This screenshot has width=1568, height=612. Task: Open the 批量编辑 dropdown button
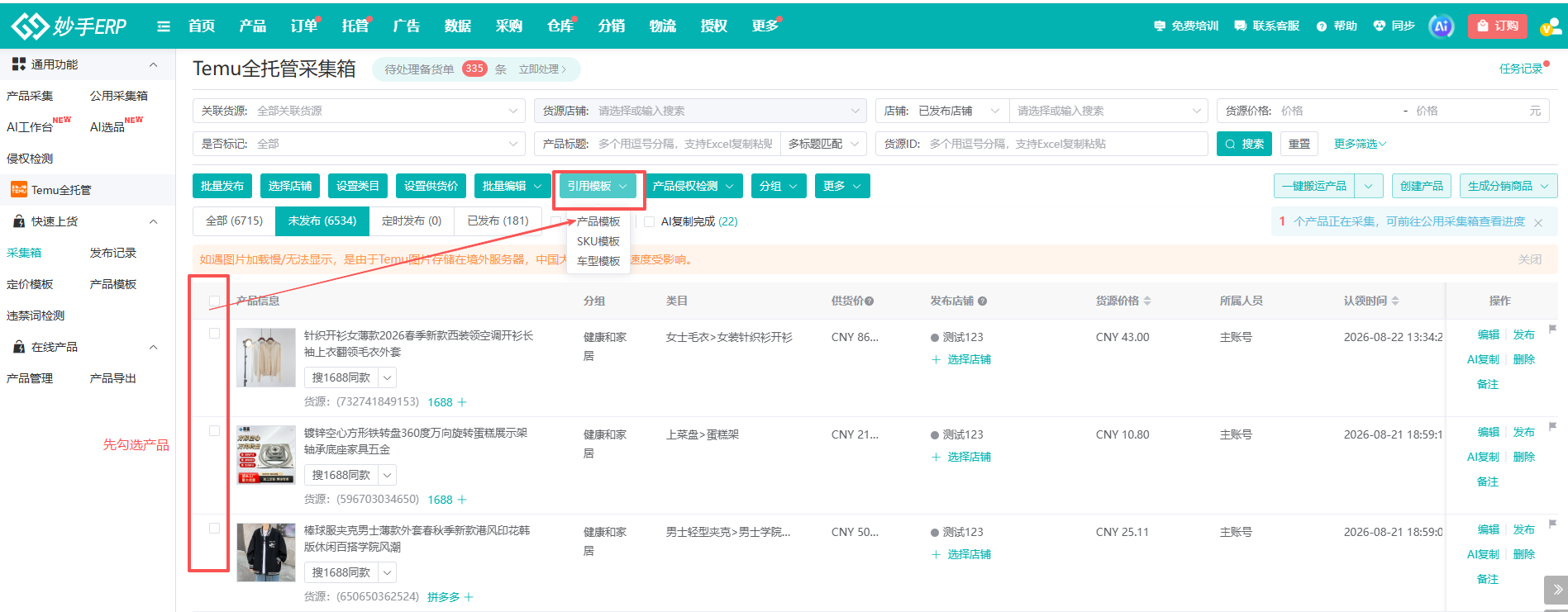(x=513, y=186)
